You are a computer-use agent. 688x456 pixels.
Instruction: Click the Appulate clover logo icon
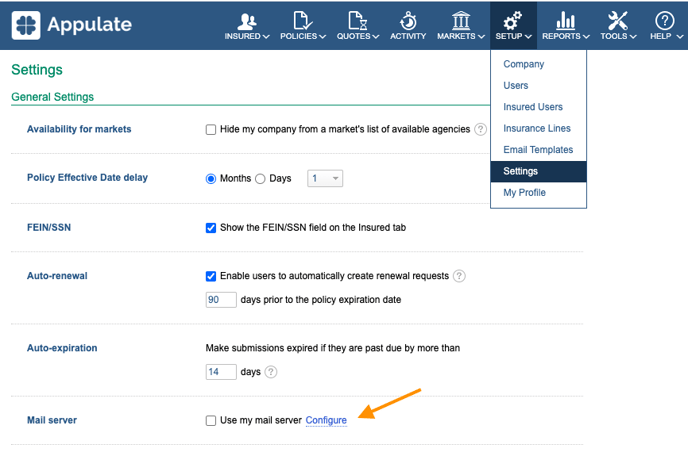coord(26,25)
